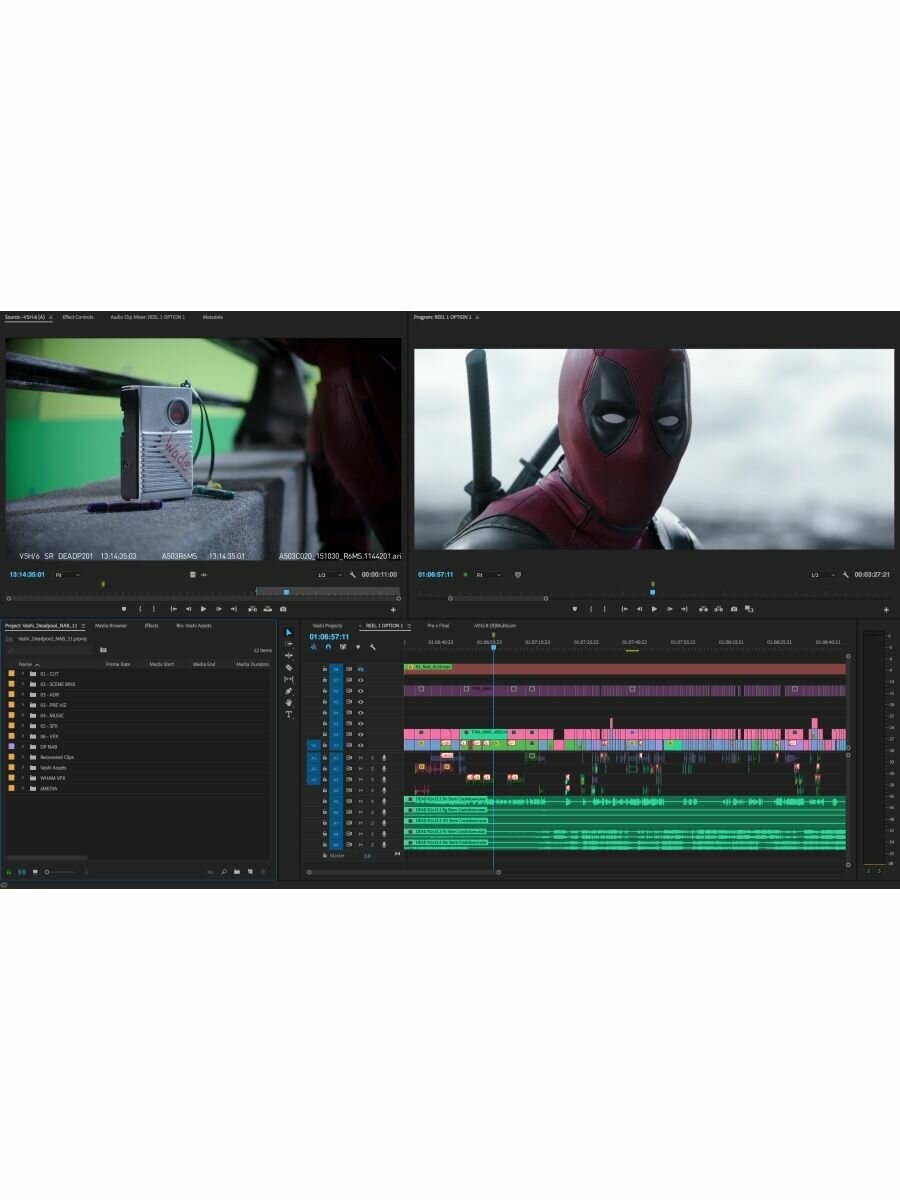Image resolution: width=900 pixels, height=1200 pixels.
Task: Click the Find magnifier in Project panel
Action: (x=223, y=872)
